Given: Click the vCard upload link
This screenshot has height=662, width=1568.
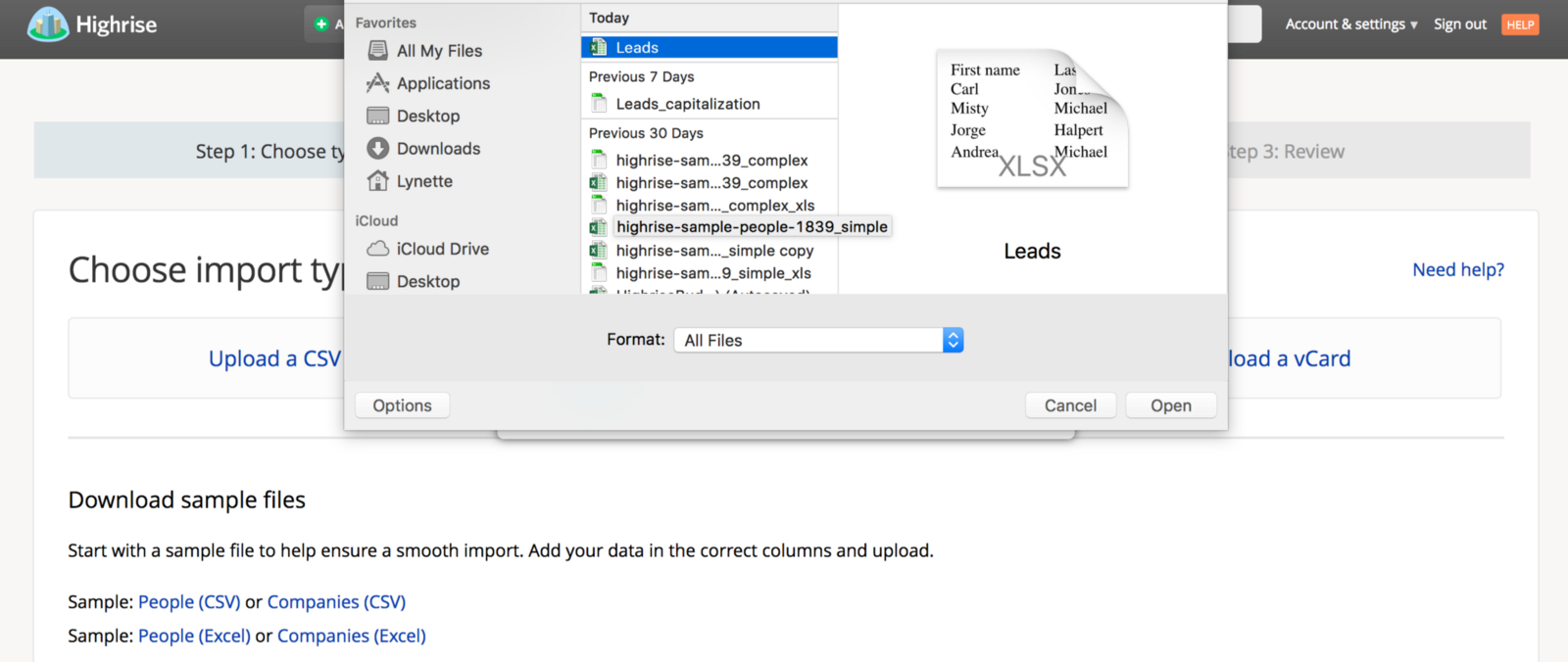Looking at the screenshot, I should (x=1289, y=358).
